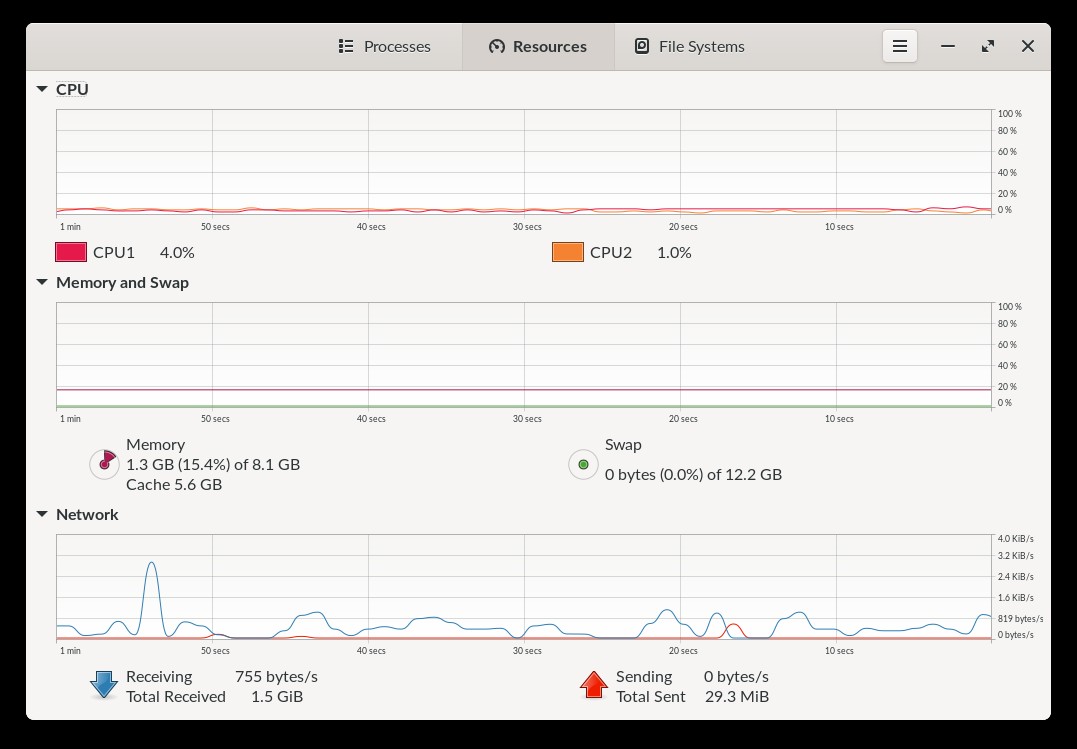Click the Memory and Swap heading text
This screenshot has height=749, width=1077.
(122, 282)
